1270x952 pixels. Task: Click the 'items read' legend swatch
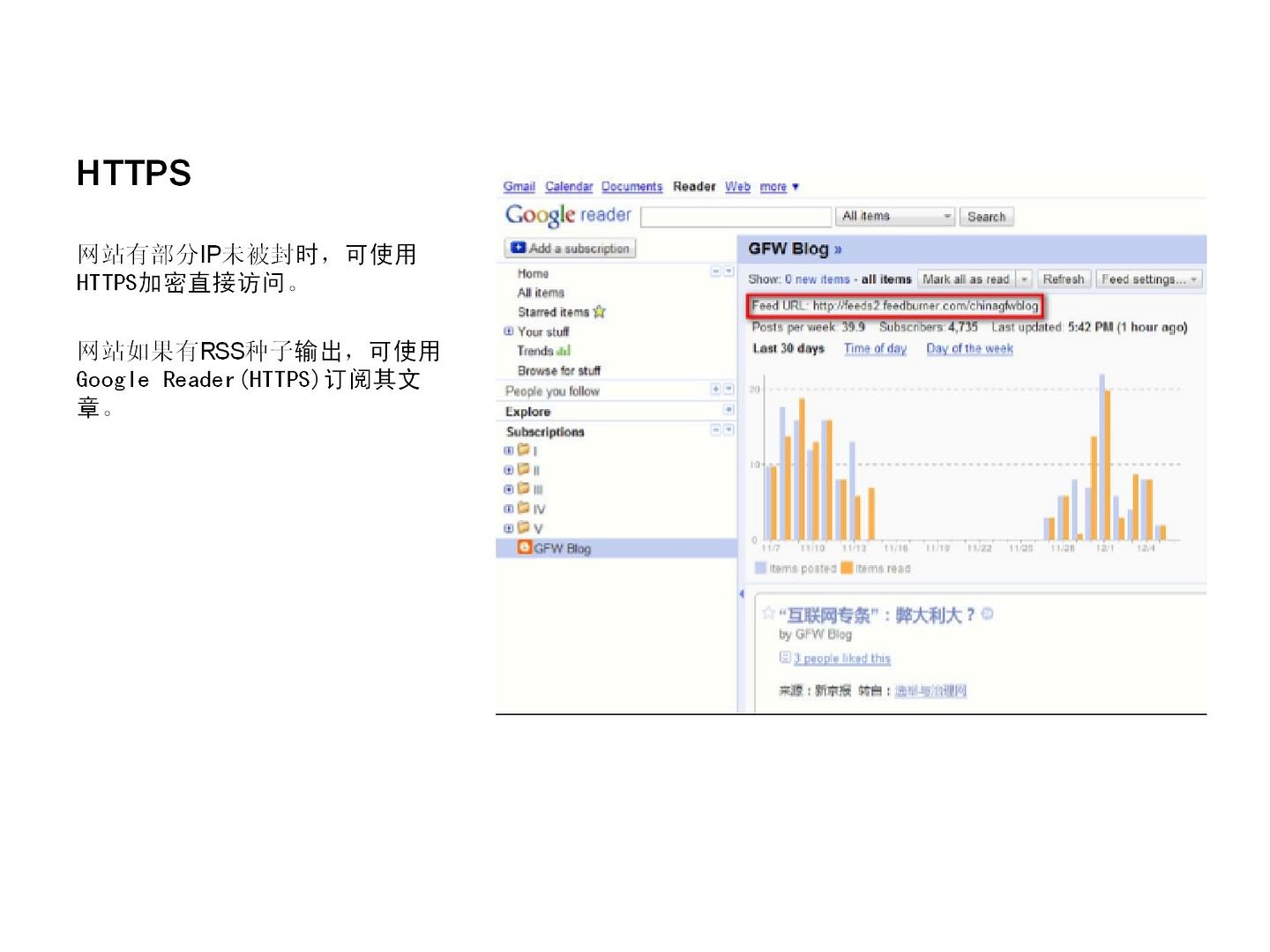point(847,569)
